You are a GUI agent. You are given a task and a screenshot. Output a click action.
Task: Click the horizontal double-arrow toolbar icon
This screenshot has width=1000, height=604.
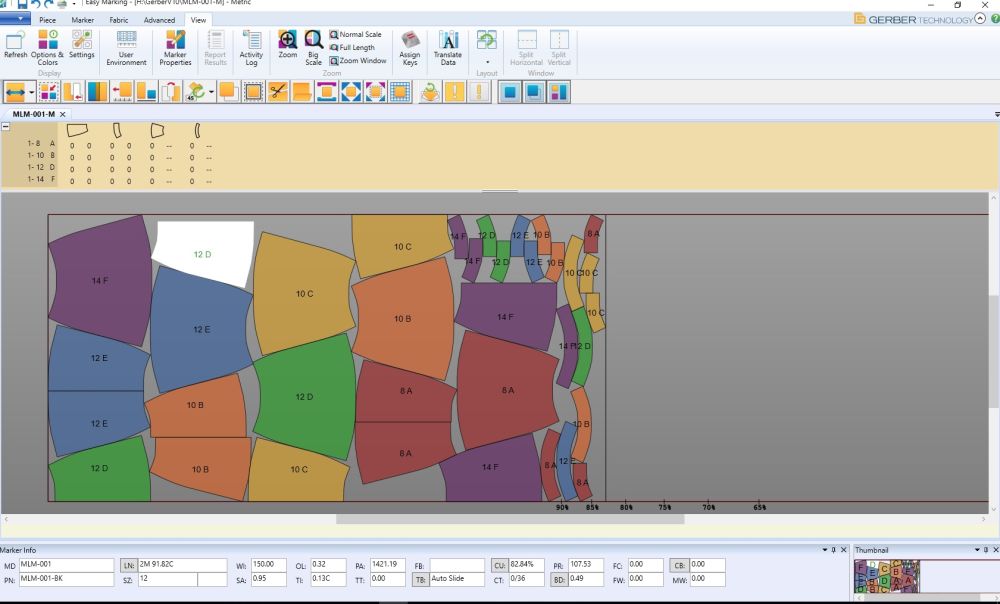15,92
